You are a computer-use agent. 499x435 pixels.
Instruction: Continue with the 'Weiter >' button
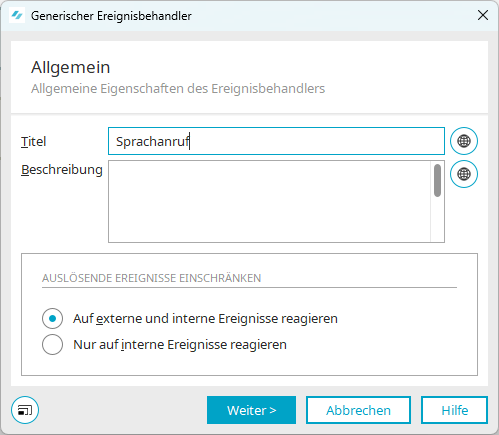click(x=251, y=410)
